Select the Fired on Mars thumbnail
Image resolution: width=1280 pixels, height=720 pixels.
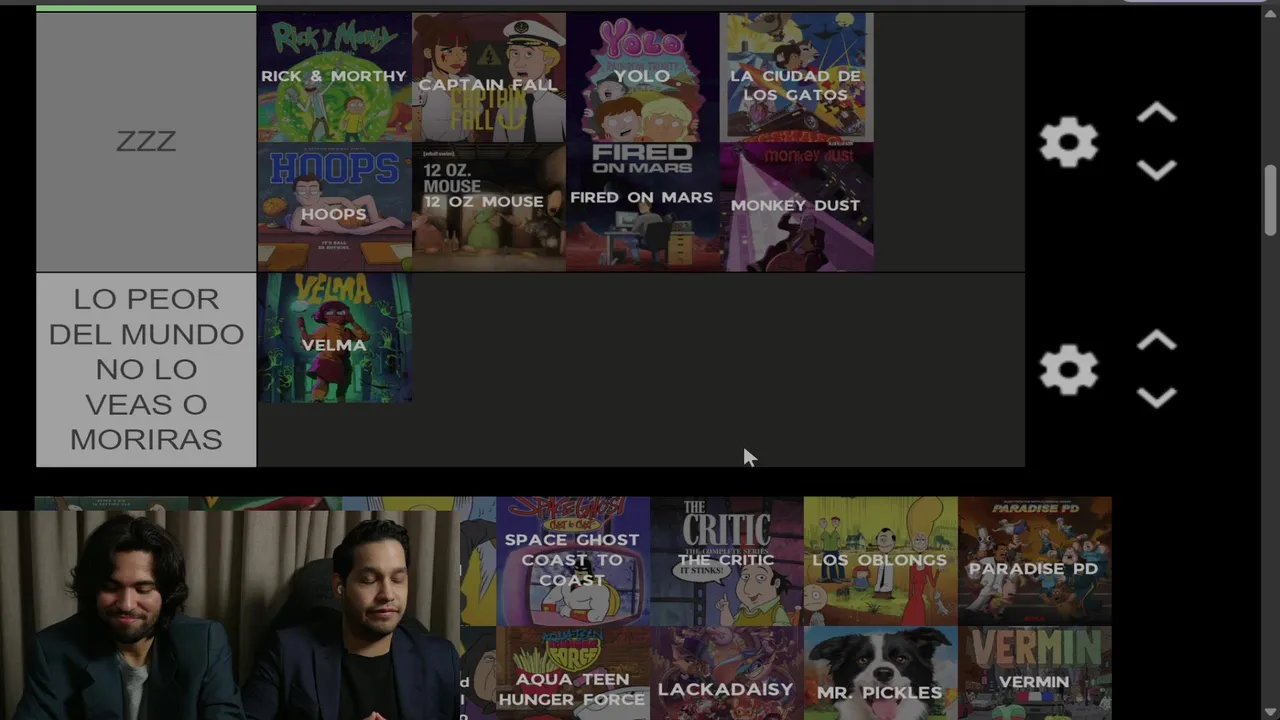[x=642, y=207]
